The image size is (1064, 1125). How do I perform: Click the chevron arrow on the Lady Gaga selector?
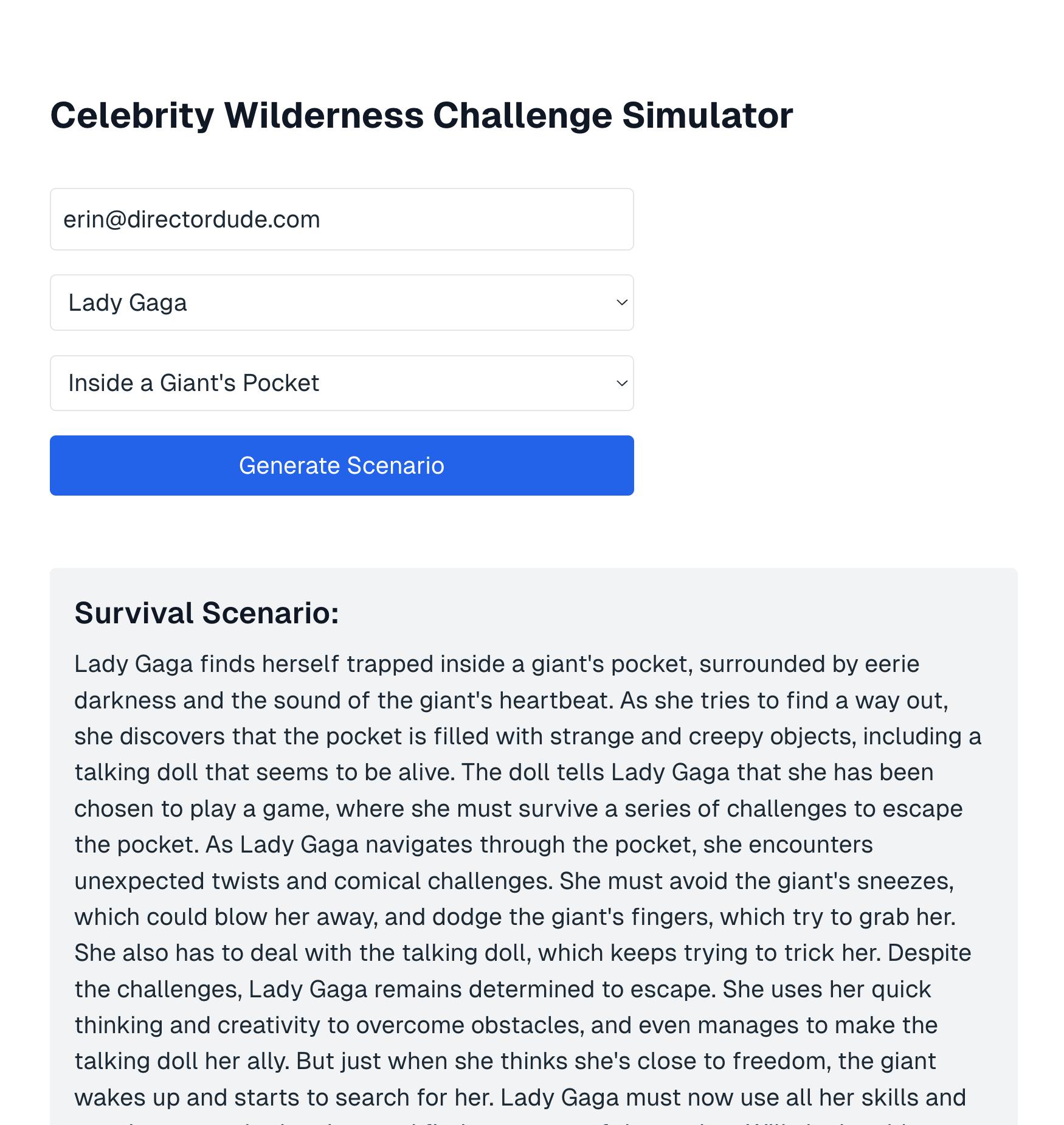[621, 303]
